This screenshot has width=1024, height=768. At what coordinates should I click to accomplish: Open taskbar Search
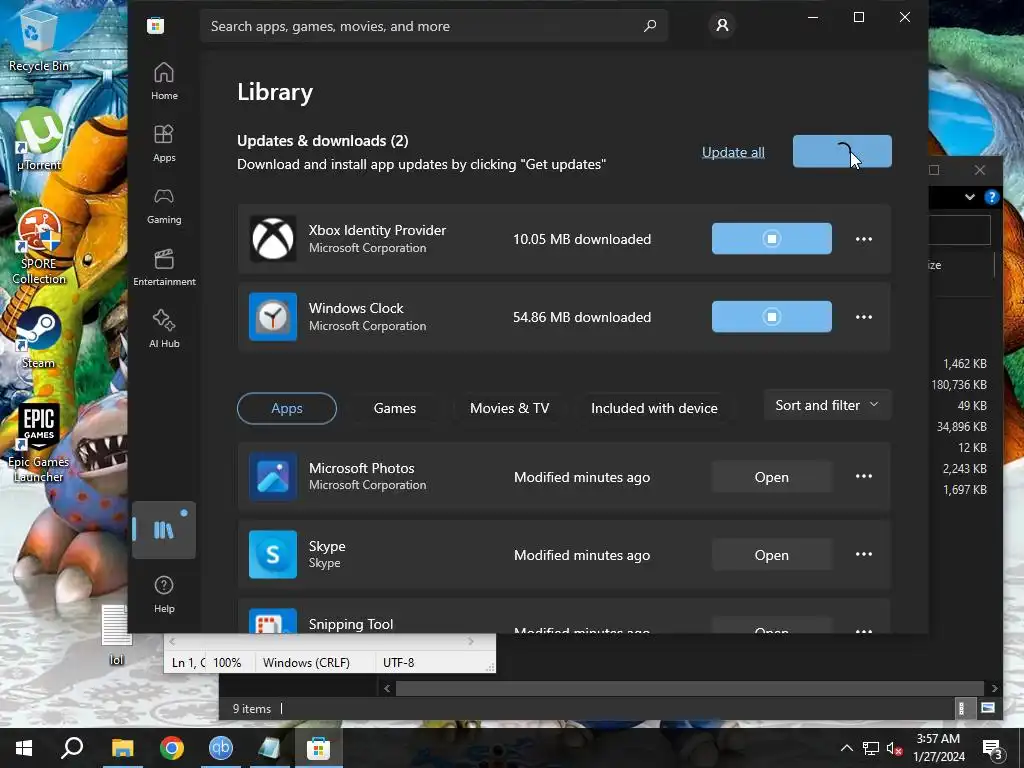tap(72, 748)
